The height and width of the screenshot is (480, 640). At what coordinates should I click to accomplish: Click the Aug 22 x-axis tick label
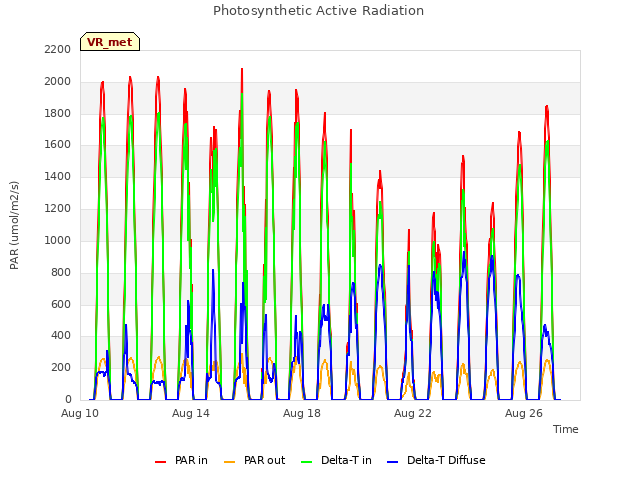(413, 413)
